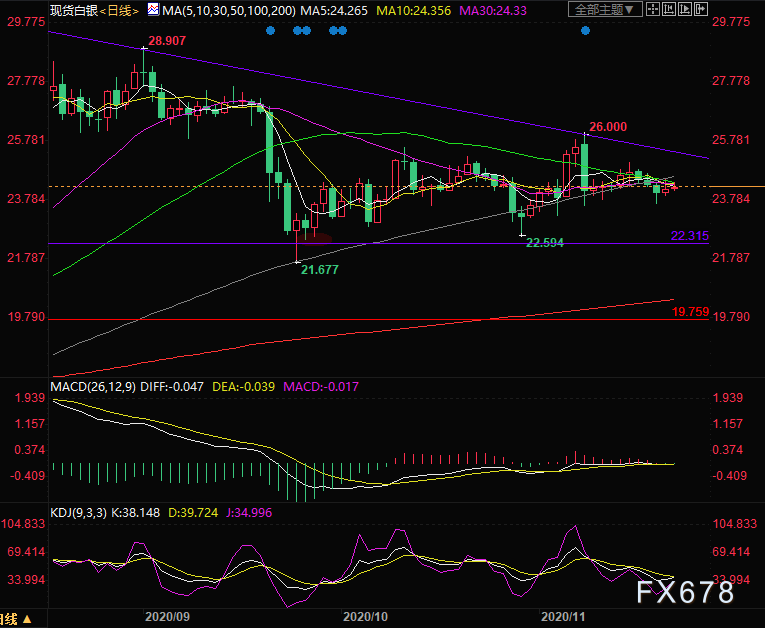
Task: Click the DEA:-0.039 value
Action: tap(243, 387)
